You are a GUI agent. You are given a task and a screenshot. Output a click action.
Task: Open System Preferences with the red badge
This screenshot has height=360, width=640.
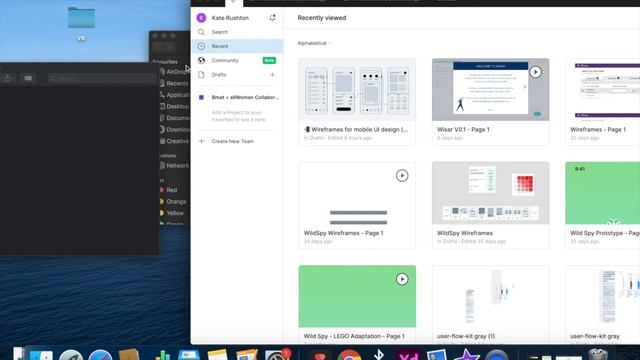[278, 354]
